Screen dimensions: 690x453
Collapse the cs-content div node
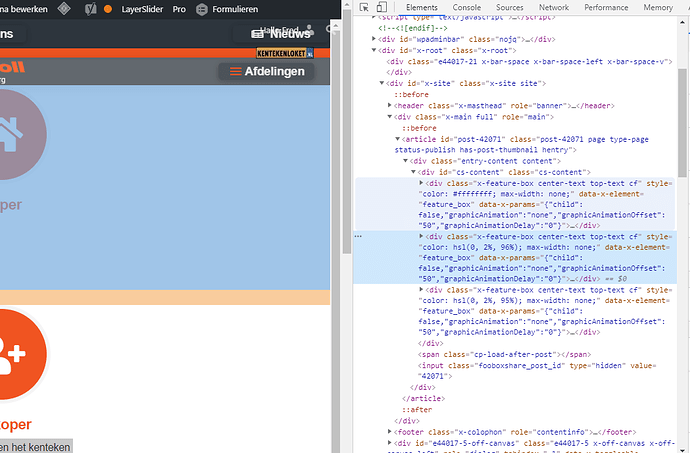click(413, 172)
